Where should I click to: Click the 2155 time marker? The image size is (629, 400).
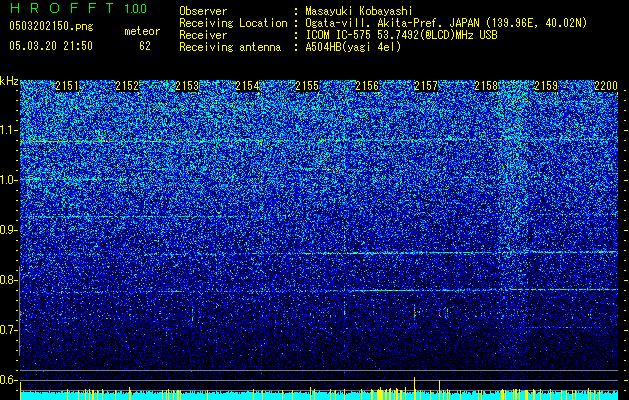(307, 86)
